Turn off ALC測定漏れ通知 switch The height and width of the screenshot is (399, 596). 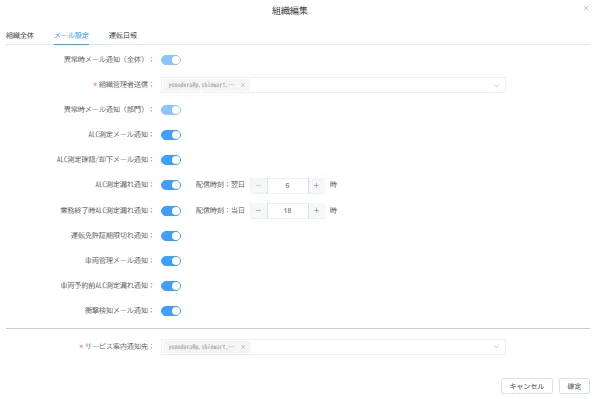(x=171, y=185)
